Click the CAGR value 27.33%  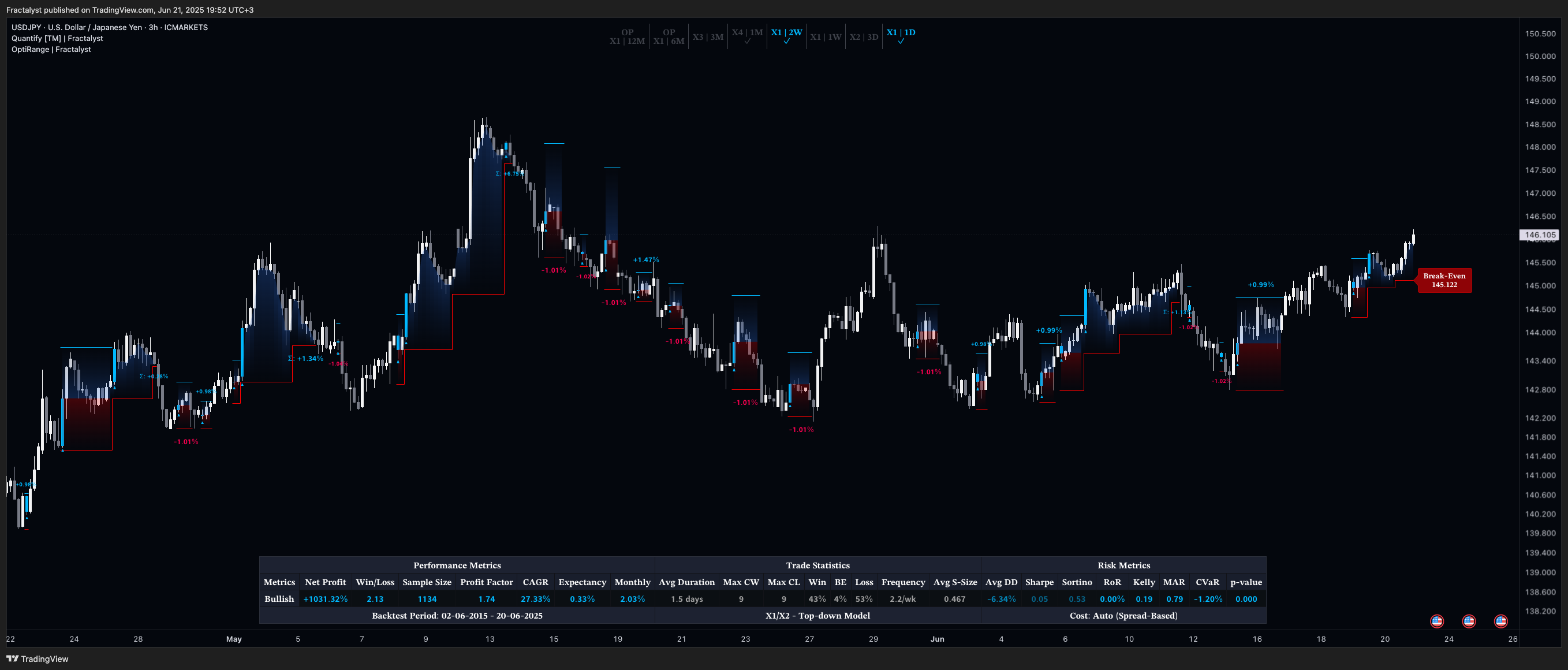[x=536, y=599]
